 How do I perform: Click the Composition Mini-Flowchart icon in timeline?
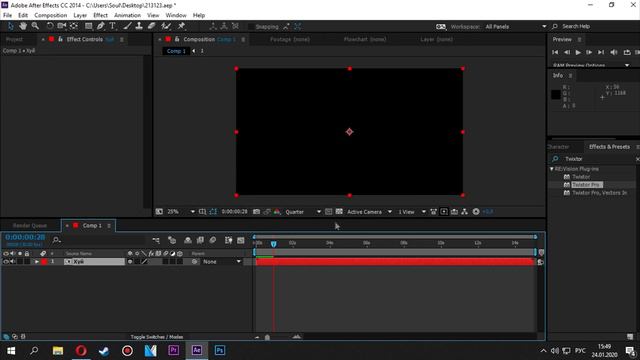[156, 240]
